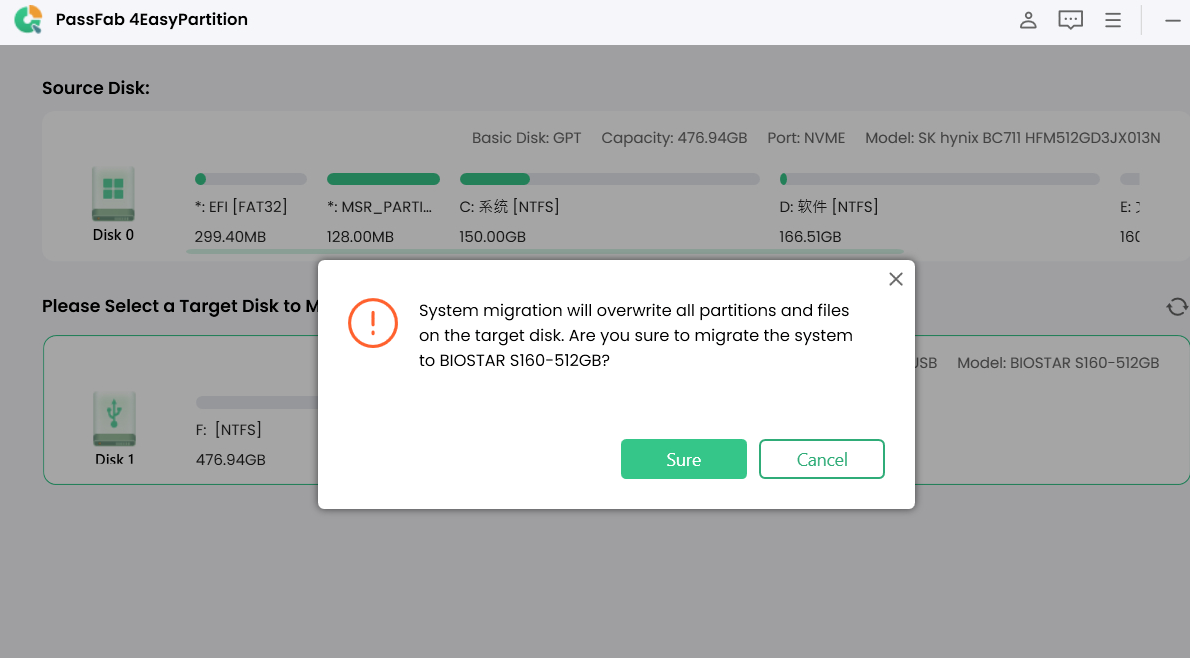Click the D: partition usage bar
This screenshot has width=1190, height=658.
[x=940, y=179]
